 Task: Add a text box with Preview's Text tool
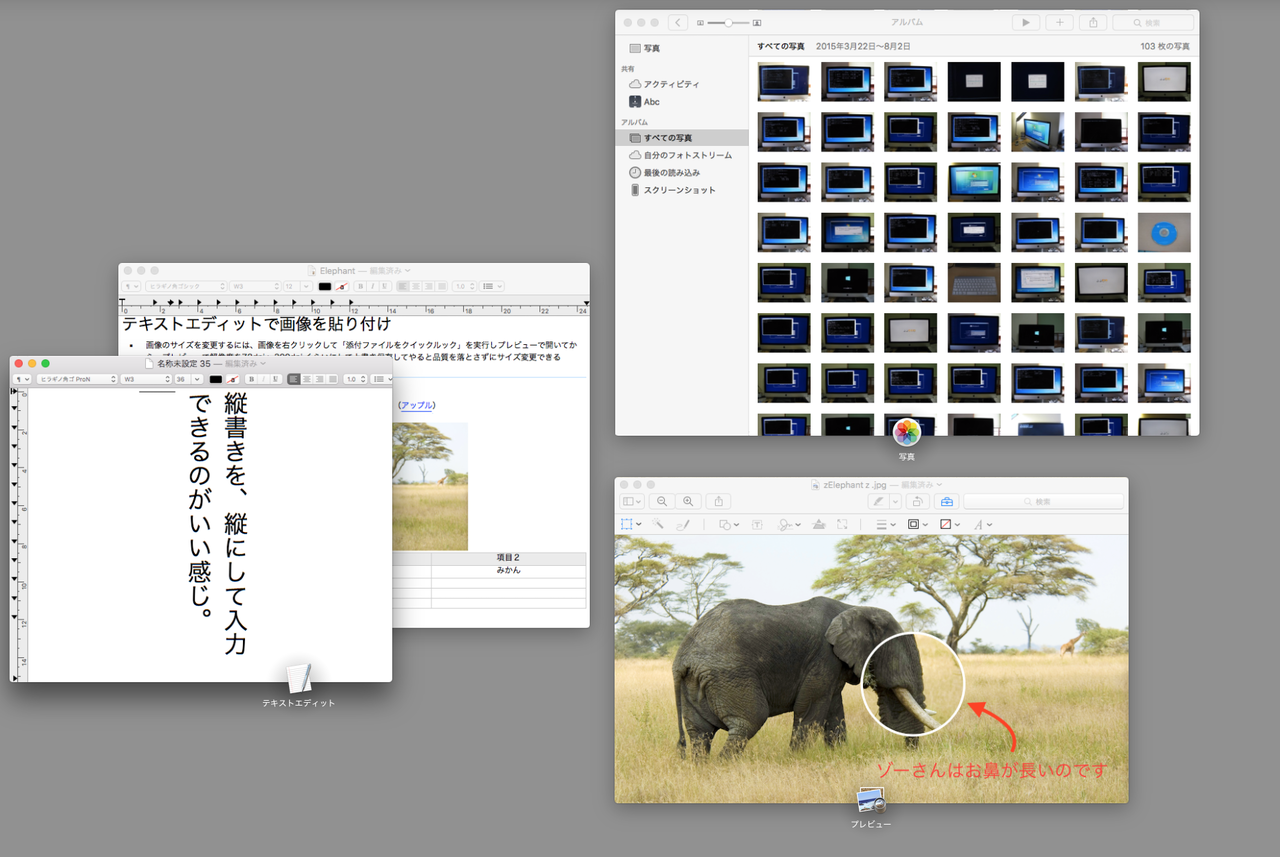point(757,524)
